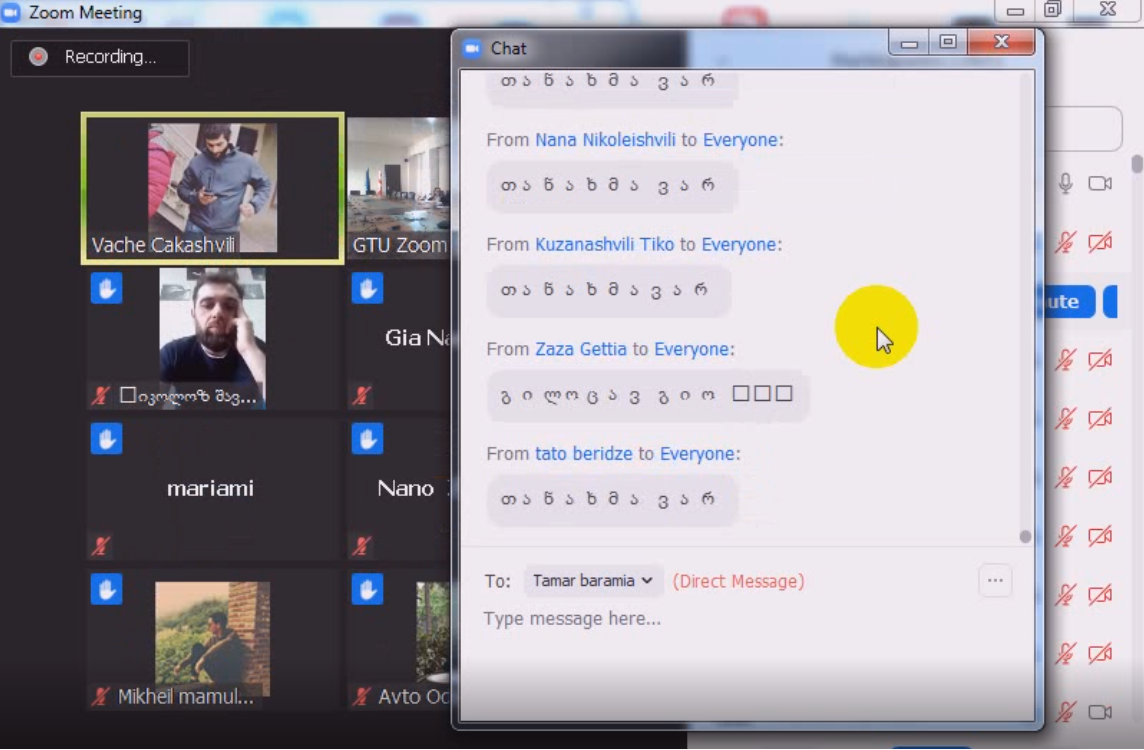1144x750 pixels.
Task: Click sender name Nana Nikoleishvili in chat
Action: (x=605, y=139)
